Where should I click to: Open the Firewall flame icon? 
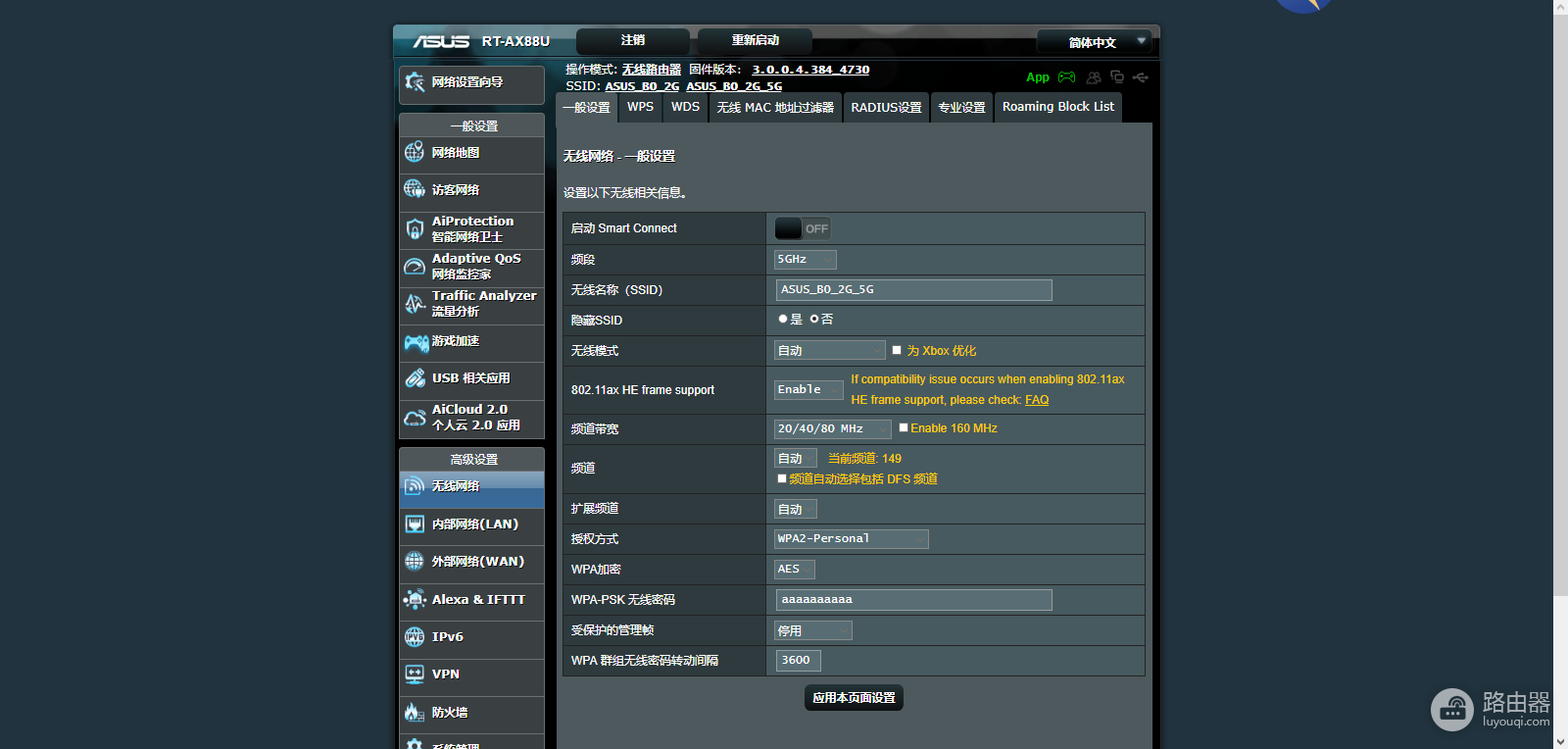click(x=415, y=713)
